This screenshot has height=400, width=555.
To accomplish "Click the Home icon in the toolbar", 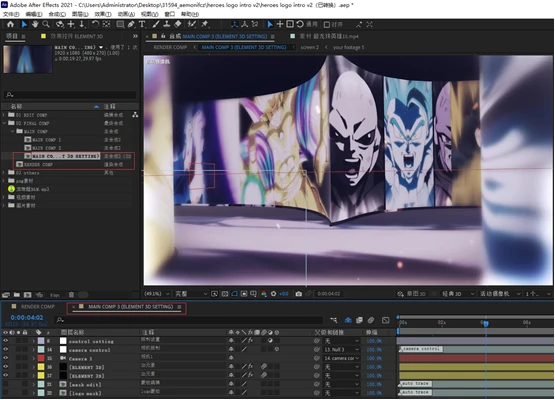I will pyautogui.click(x=10, y=24).
